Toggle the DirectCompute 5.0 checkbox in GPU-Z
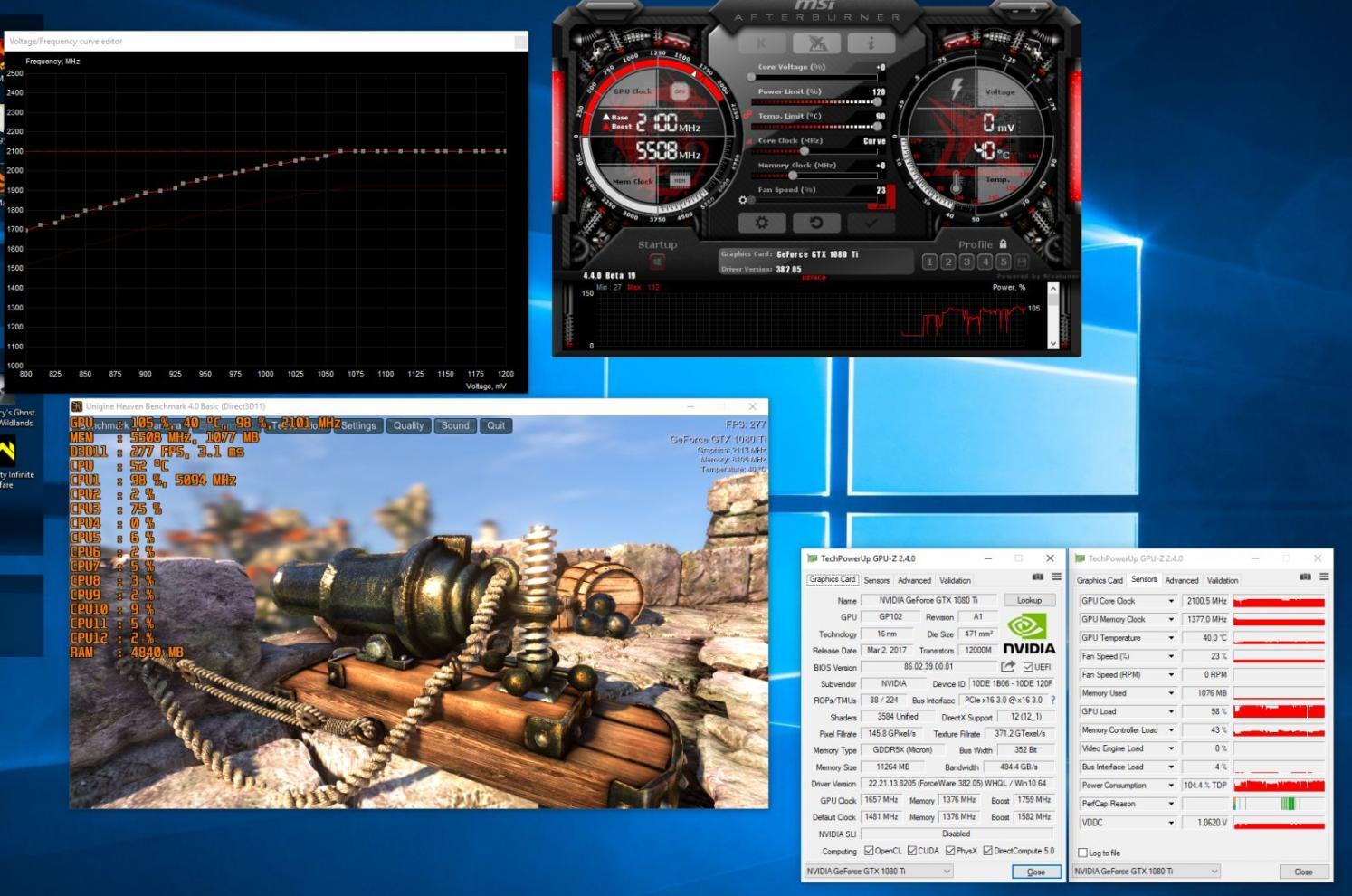 point(988,851)
